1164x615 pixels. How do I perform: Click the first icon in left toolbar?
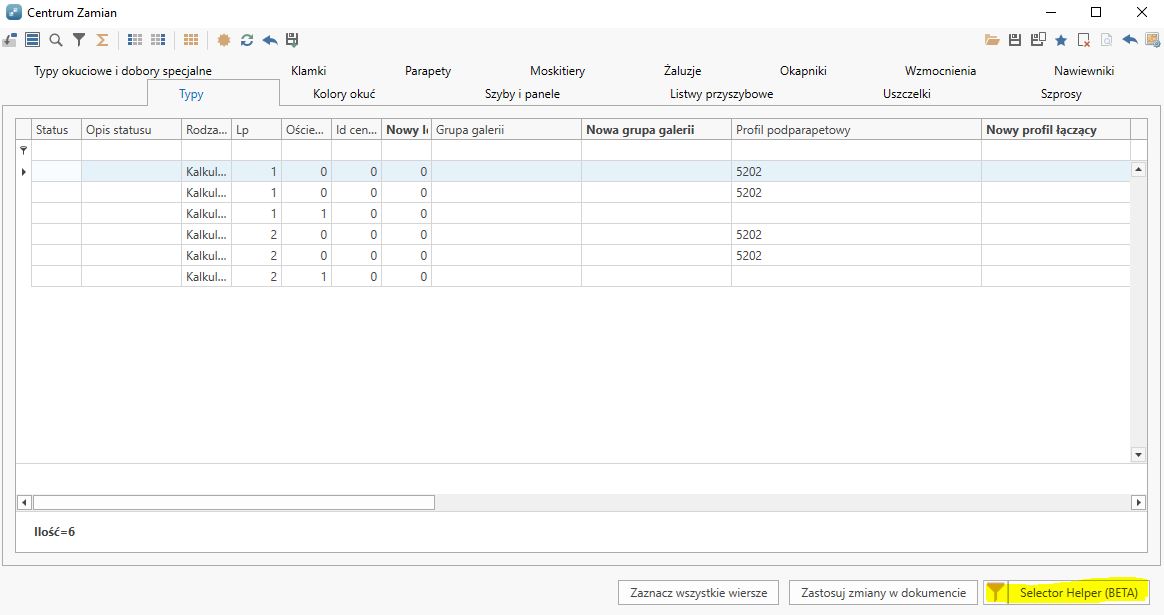10,40
